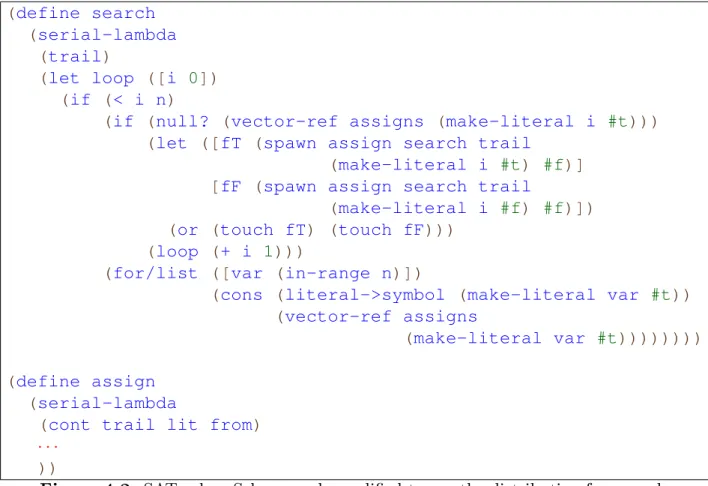Select the "(touch fF)" expression
This screenshot has width=708, height=486.
[381, 230]
